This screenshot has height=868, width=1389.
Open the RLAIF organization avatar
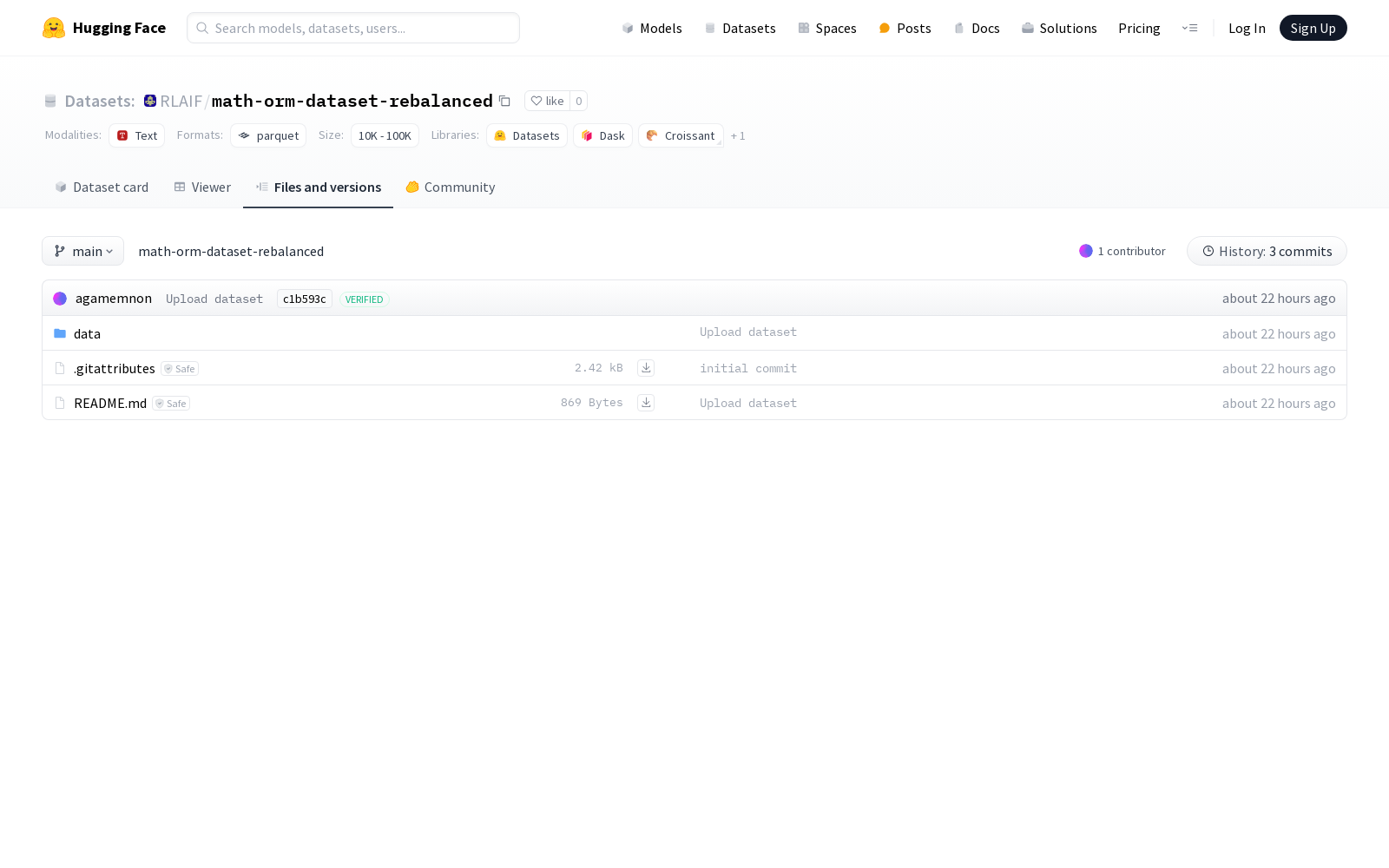point(149,101)
